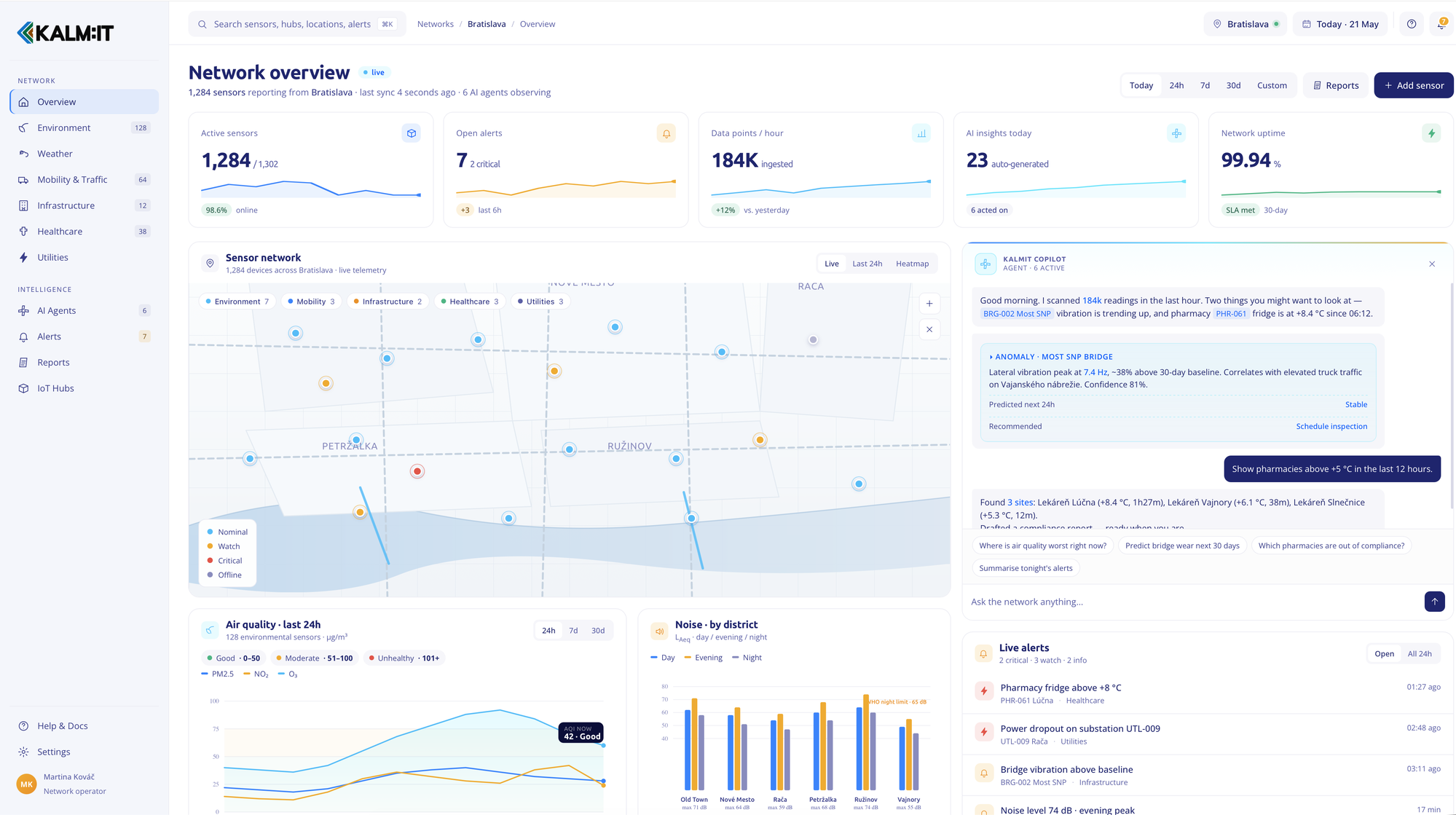Toggle the Utilities map layer chip

click(540, 302)
